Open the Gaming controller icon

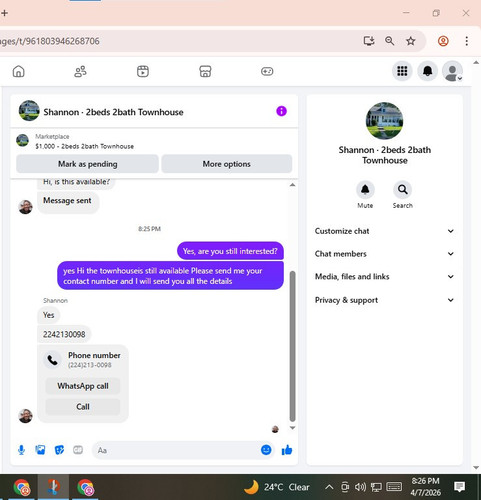(x=267, y=71)
